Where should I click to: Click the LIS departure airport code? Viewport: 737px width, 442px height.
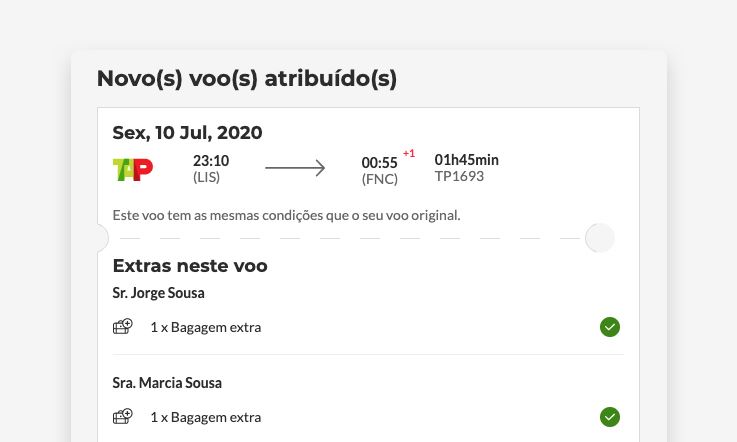pyautogui.click(x=206, y=177)
